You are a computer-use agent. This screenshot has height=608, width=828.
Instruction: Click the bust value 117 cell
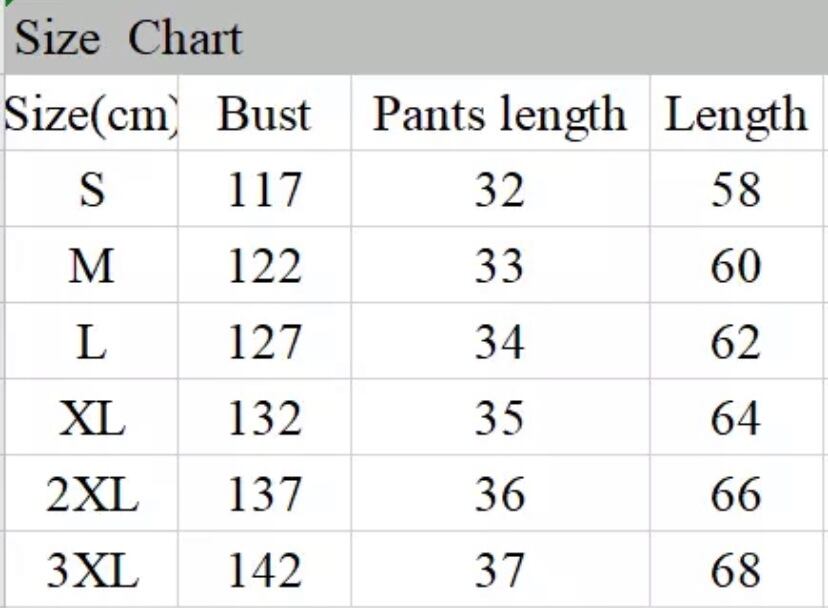[x=264, y=190]
